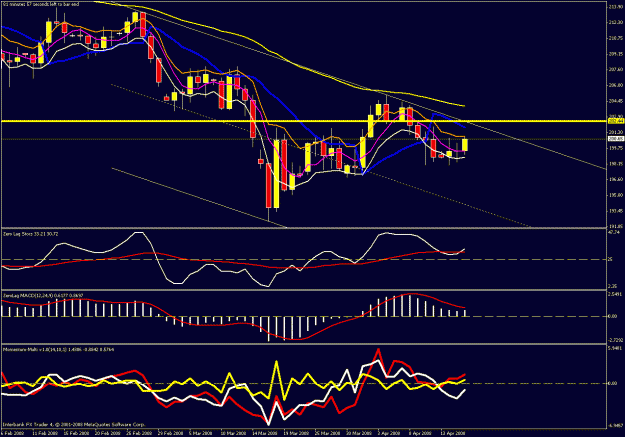This screenshot has height=437, width=625.
Task: Click the MACD scale value 2.5491
Action: pyautogui.click(x=615, y=294)
